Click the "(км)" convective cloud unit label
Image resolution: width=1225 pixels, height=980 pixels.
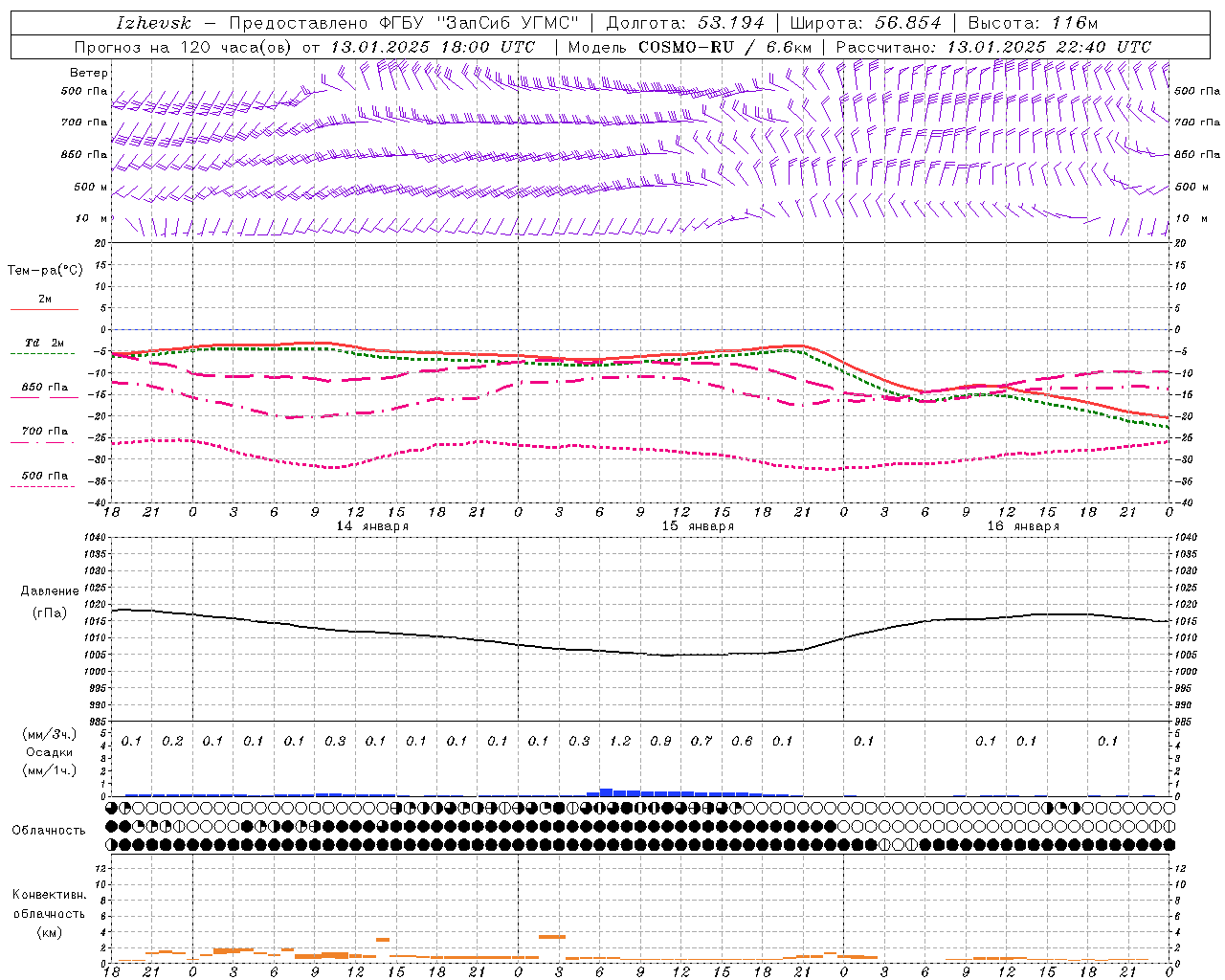[x=50, y=932]
